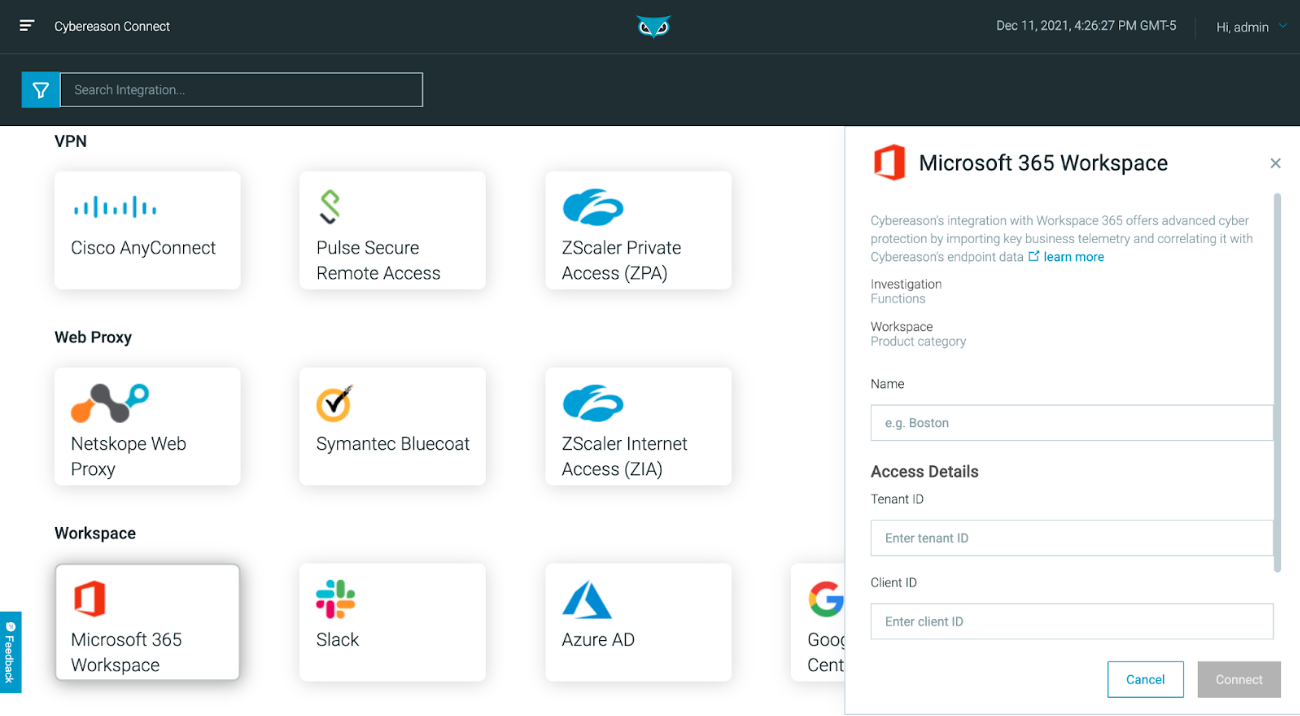Click the VPN section heading

pos(70,141)
